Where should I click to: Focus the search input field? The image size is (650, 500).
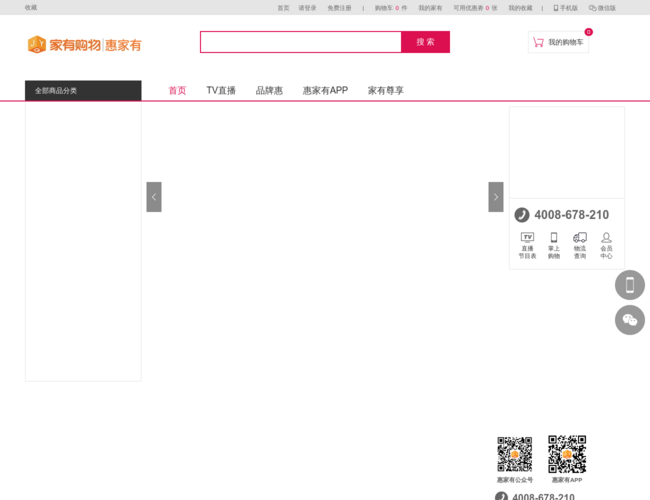(x=301, y=42)
